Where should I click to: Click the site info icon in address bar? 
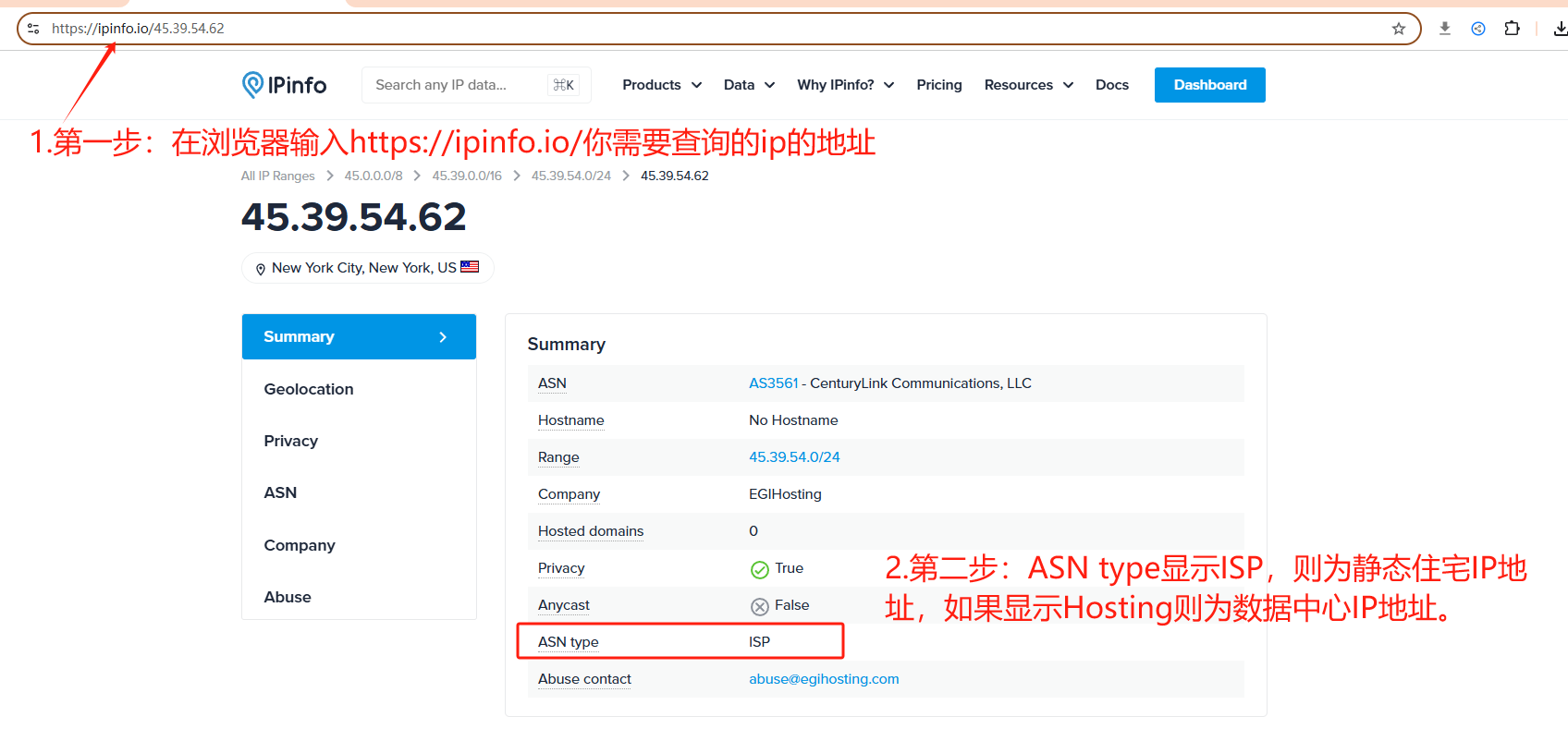click(x=33, y=29)
